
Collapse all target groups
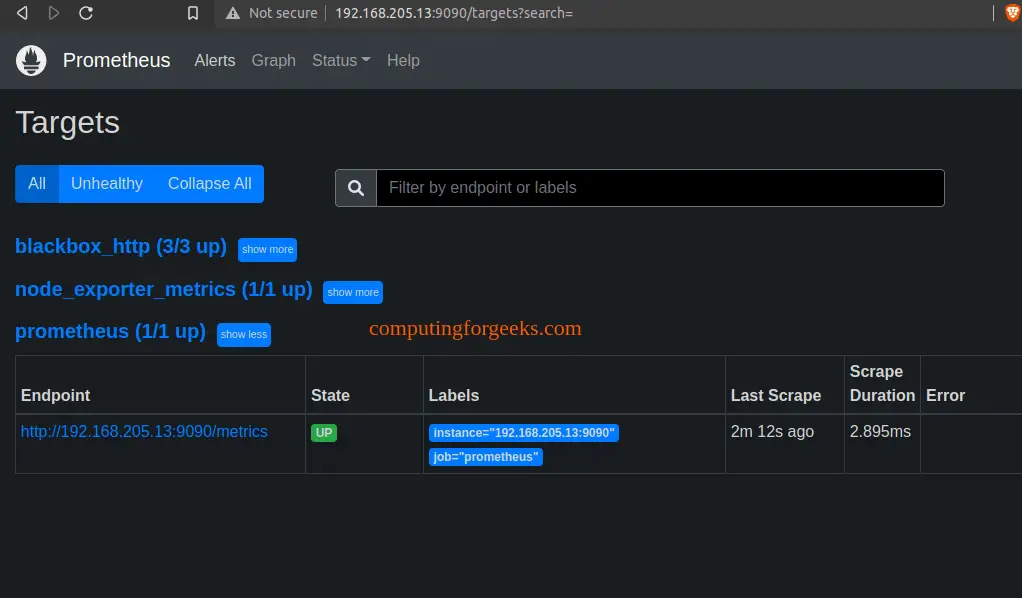[x=210, y=184]
